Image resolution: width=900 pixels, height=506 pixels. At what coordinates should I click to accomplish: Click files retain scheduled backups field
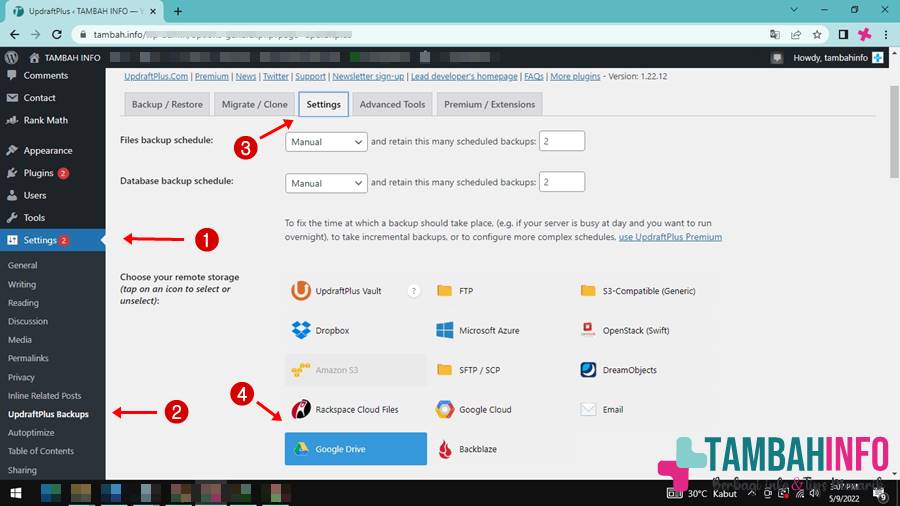pos(562,141)
